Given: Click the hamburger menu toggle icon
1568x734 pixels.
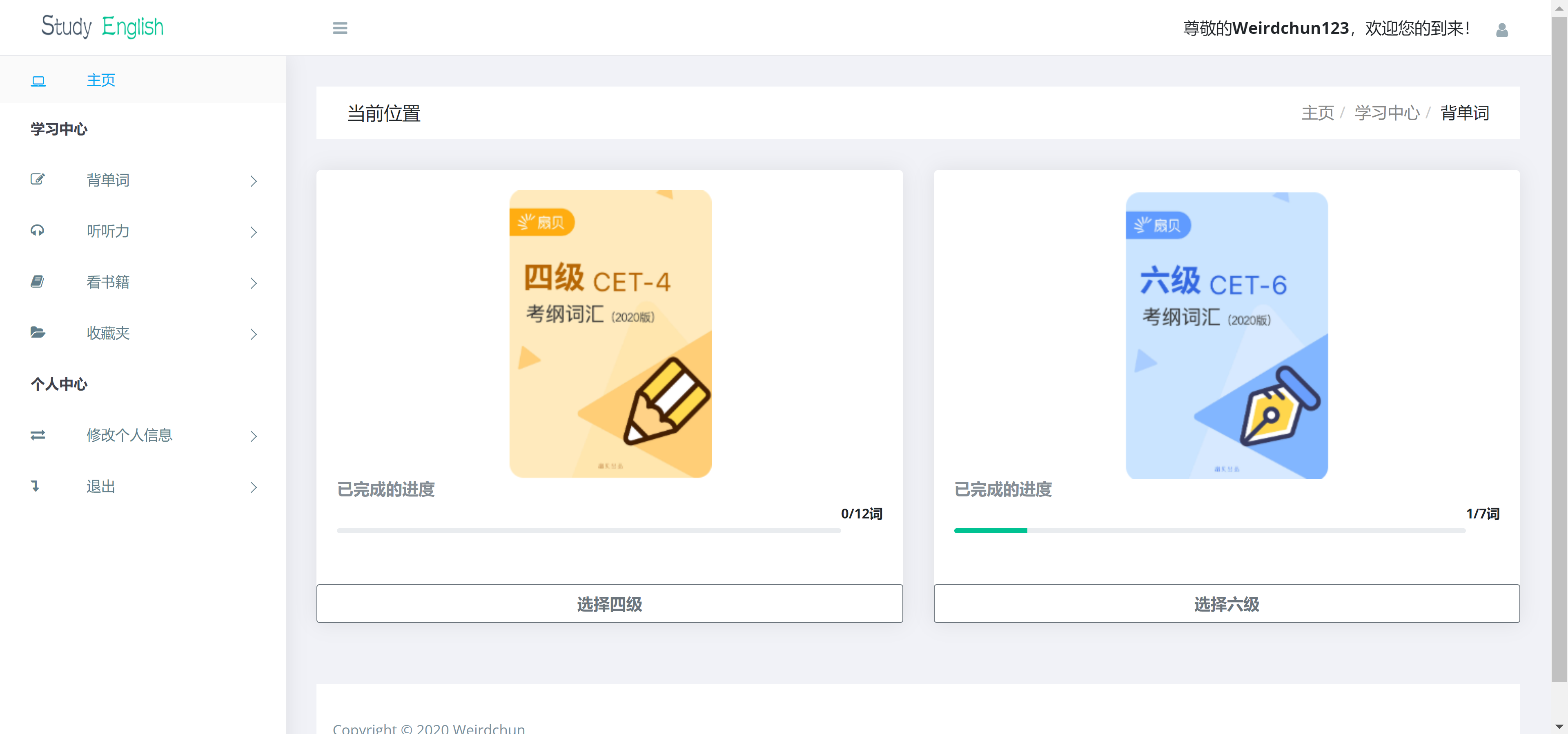Looking at the screenshot, I should coord(340,28).
